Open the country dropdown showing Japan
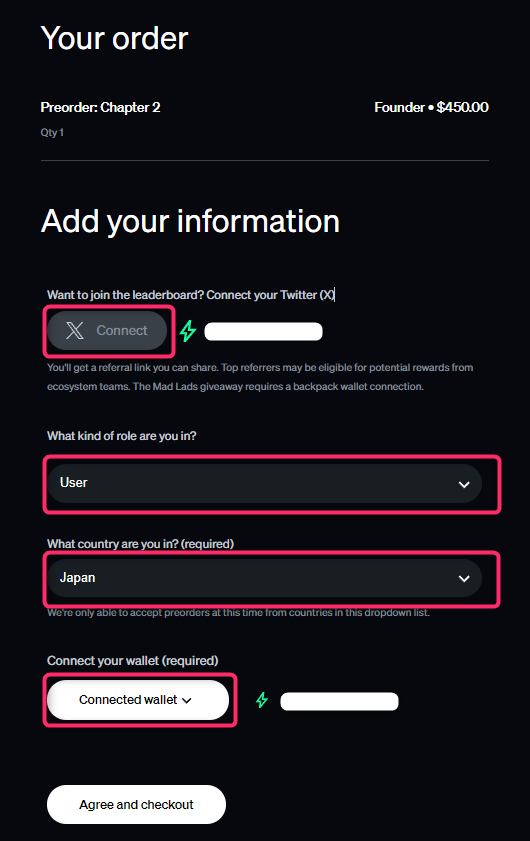530x841 pixels. tap(264, 578)
